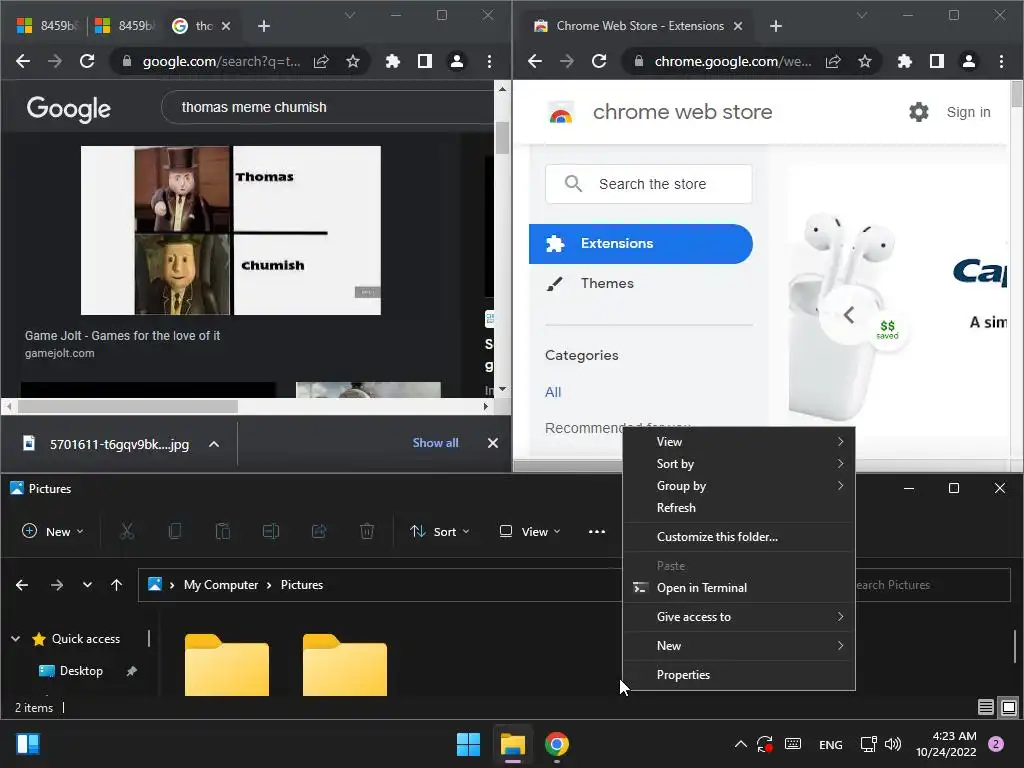Collapse Quick access tree node
Viewport: 1024px width, 768px height.
(16, 639)
